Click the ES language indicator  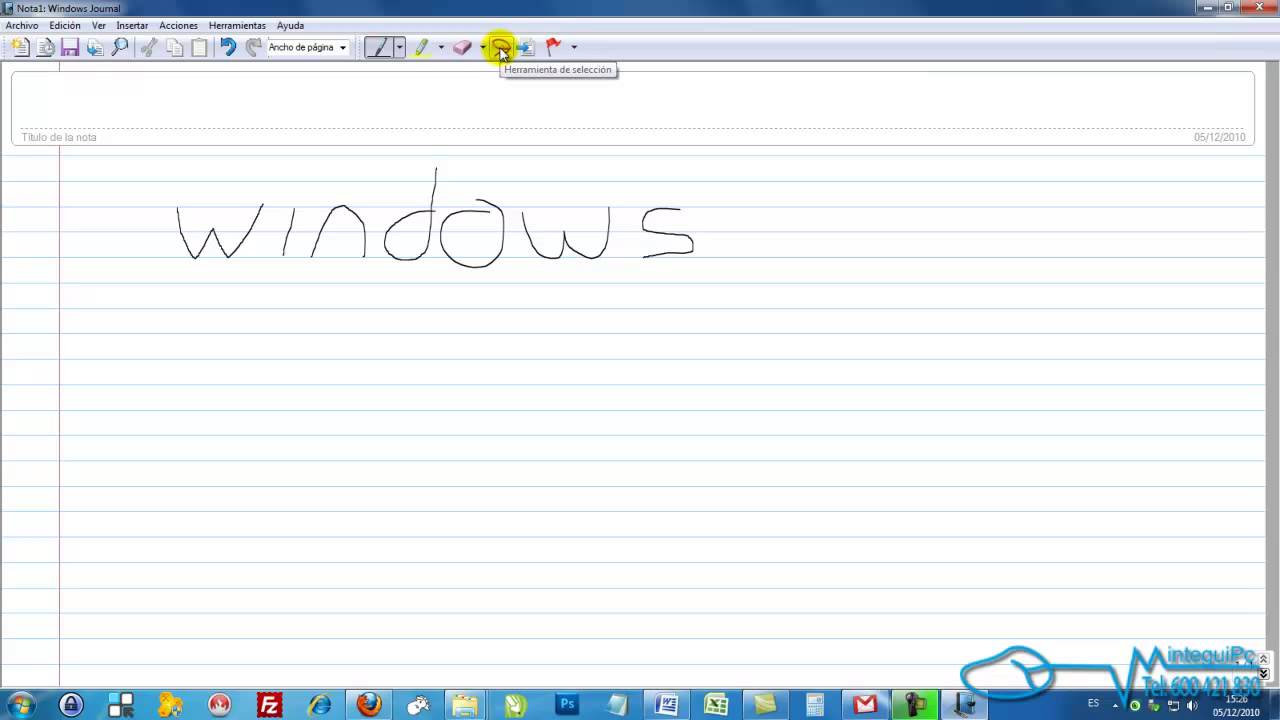(x=1093, y=703)
